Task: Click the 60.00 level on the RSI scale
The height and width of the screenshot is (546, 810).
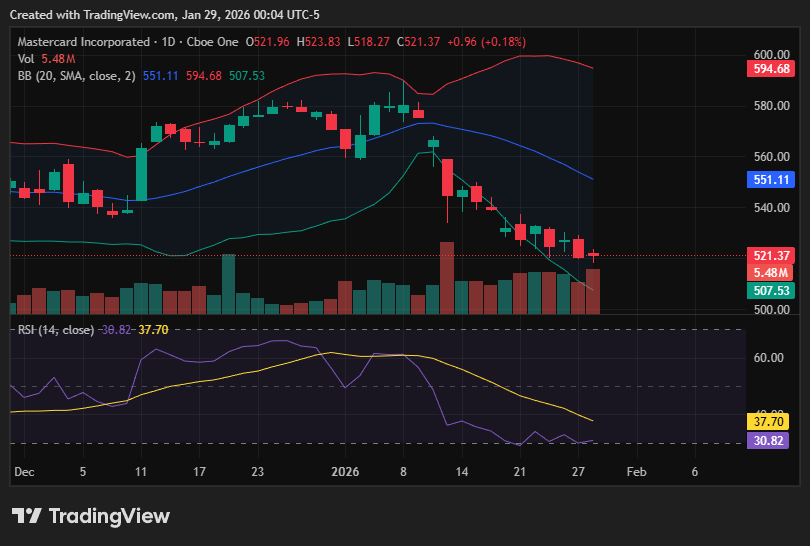Action: pos(768,358)
